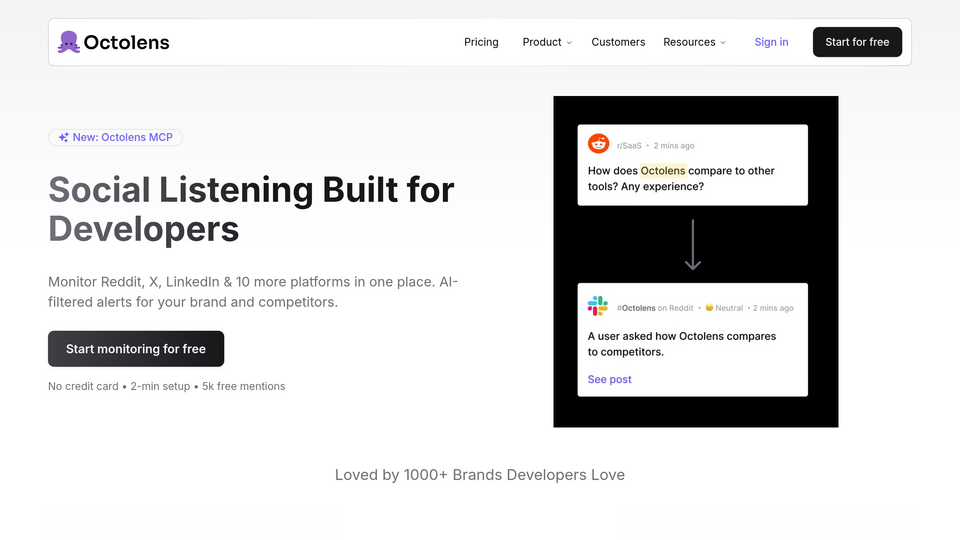Click the Reddit icon in the post card
The image size is (960, 540).
599,144
